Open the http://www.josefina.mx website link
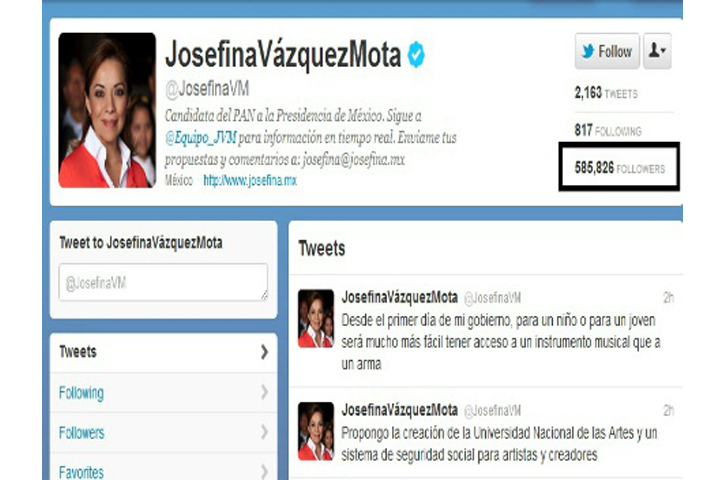Image resolution: width=720 pixels, height=480 pixels. click(250, 181)
